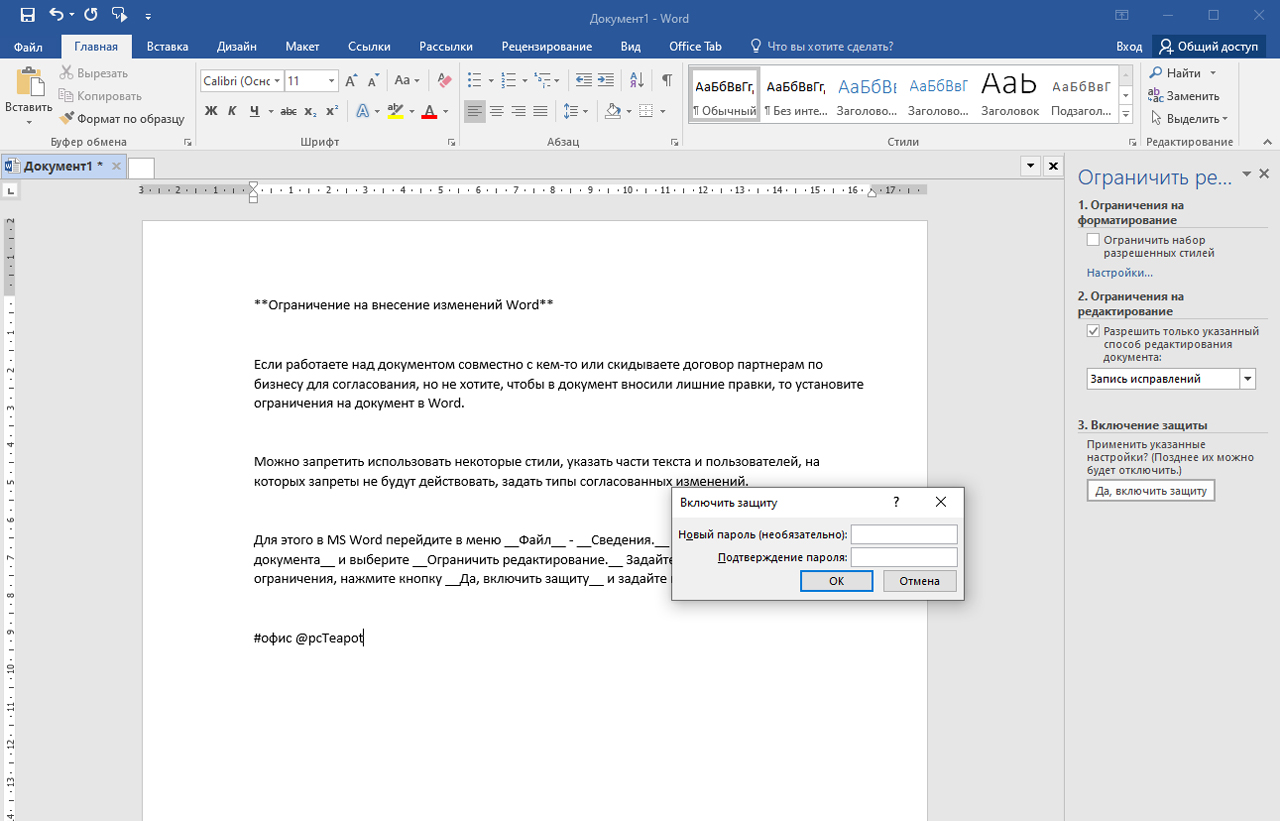Click the Новый пароль input field
Screen dimensions: 1280x821
click(904, 534)
